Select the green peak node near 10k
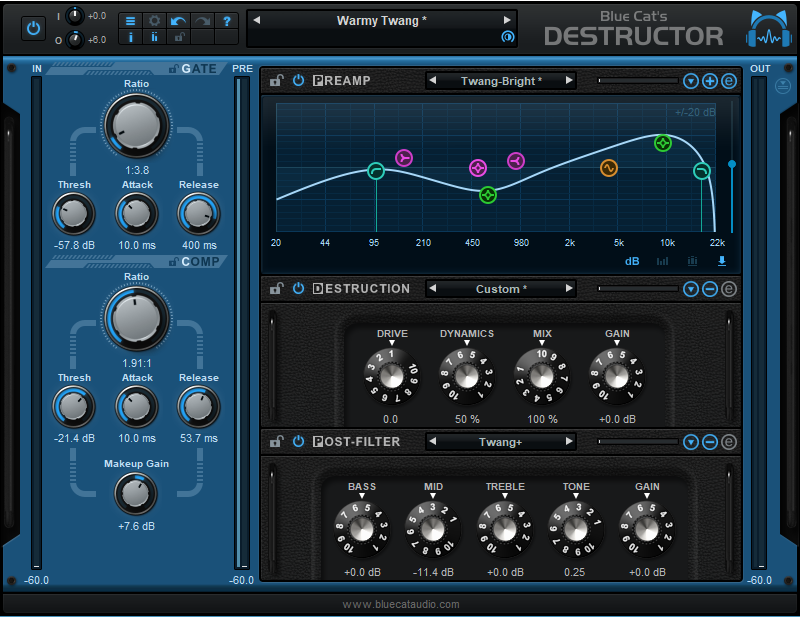Viewport: 800px width, 617px height. [x=663, y=143]
